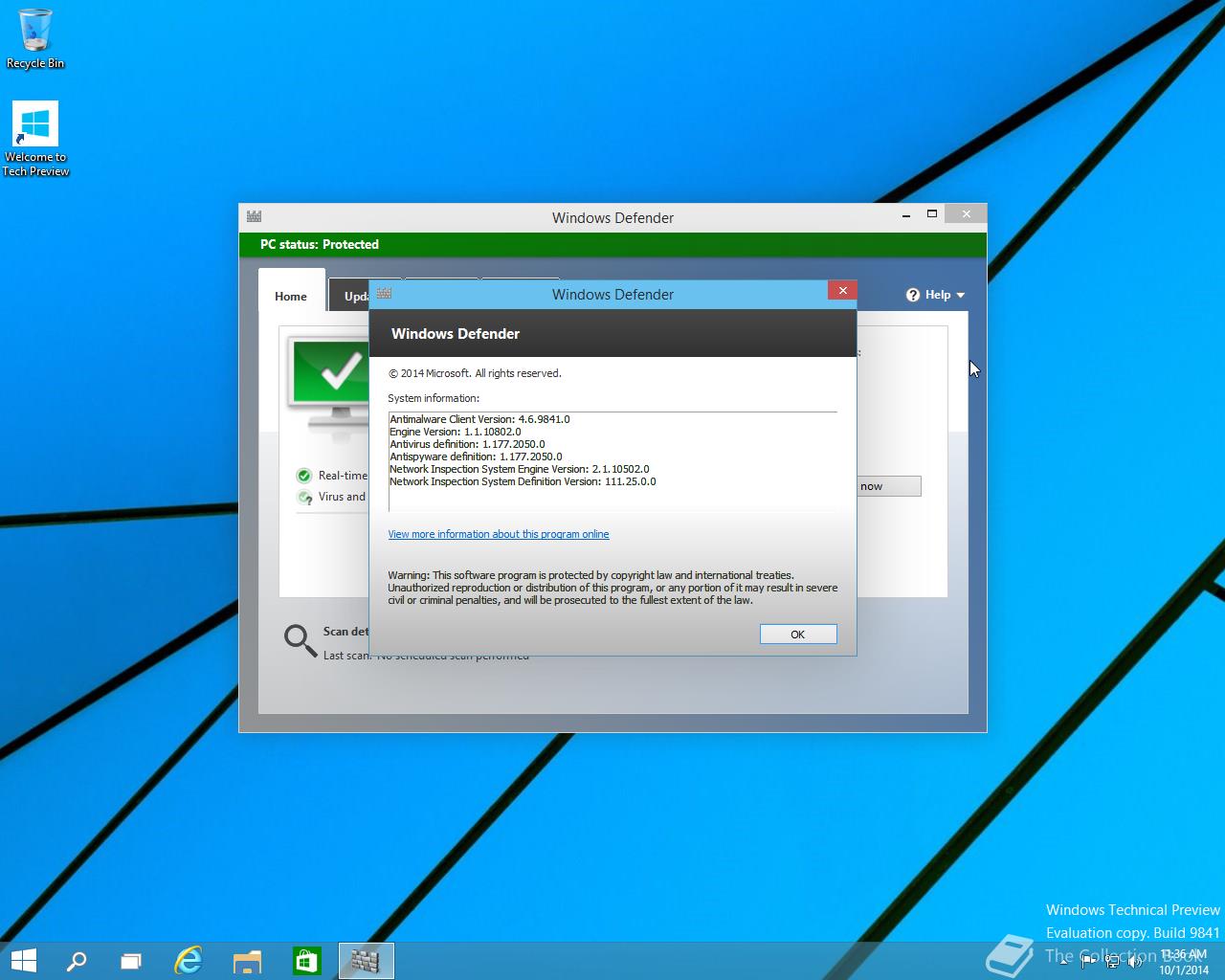Expand the Help dropdown arrow
The width and height of the screenshot is (1225, 980).
[x=960, y=296]
